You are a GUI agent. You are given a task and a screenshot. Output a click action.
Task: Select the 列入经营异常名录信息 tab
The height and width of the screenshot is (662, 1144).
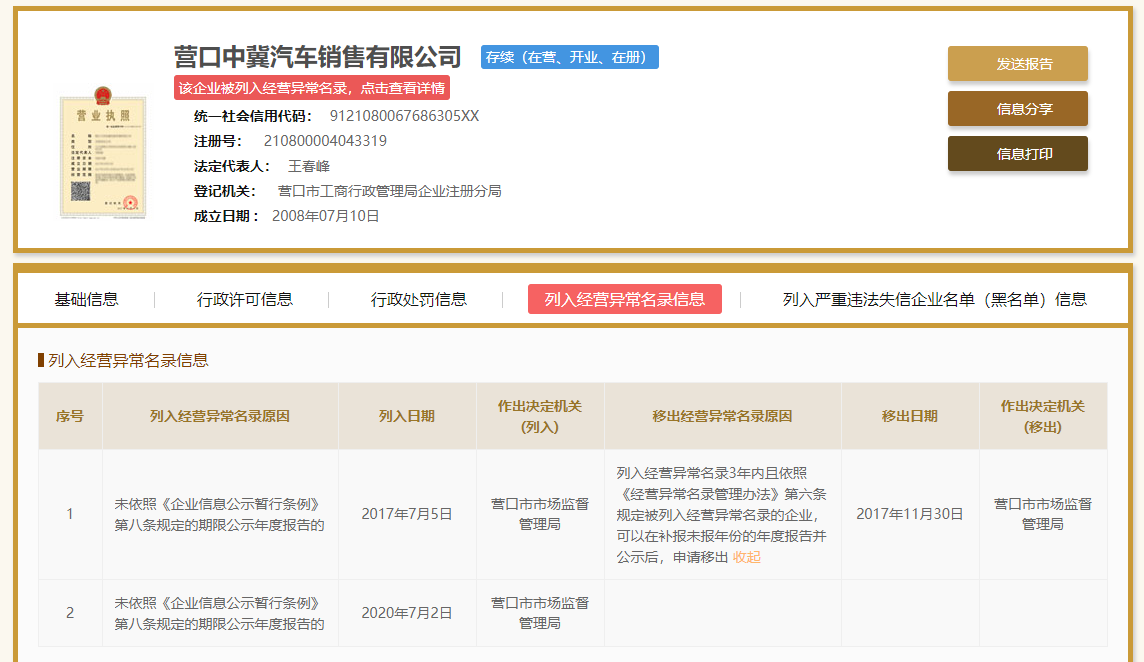click(624, 299)
